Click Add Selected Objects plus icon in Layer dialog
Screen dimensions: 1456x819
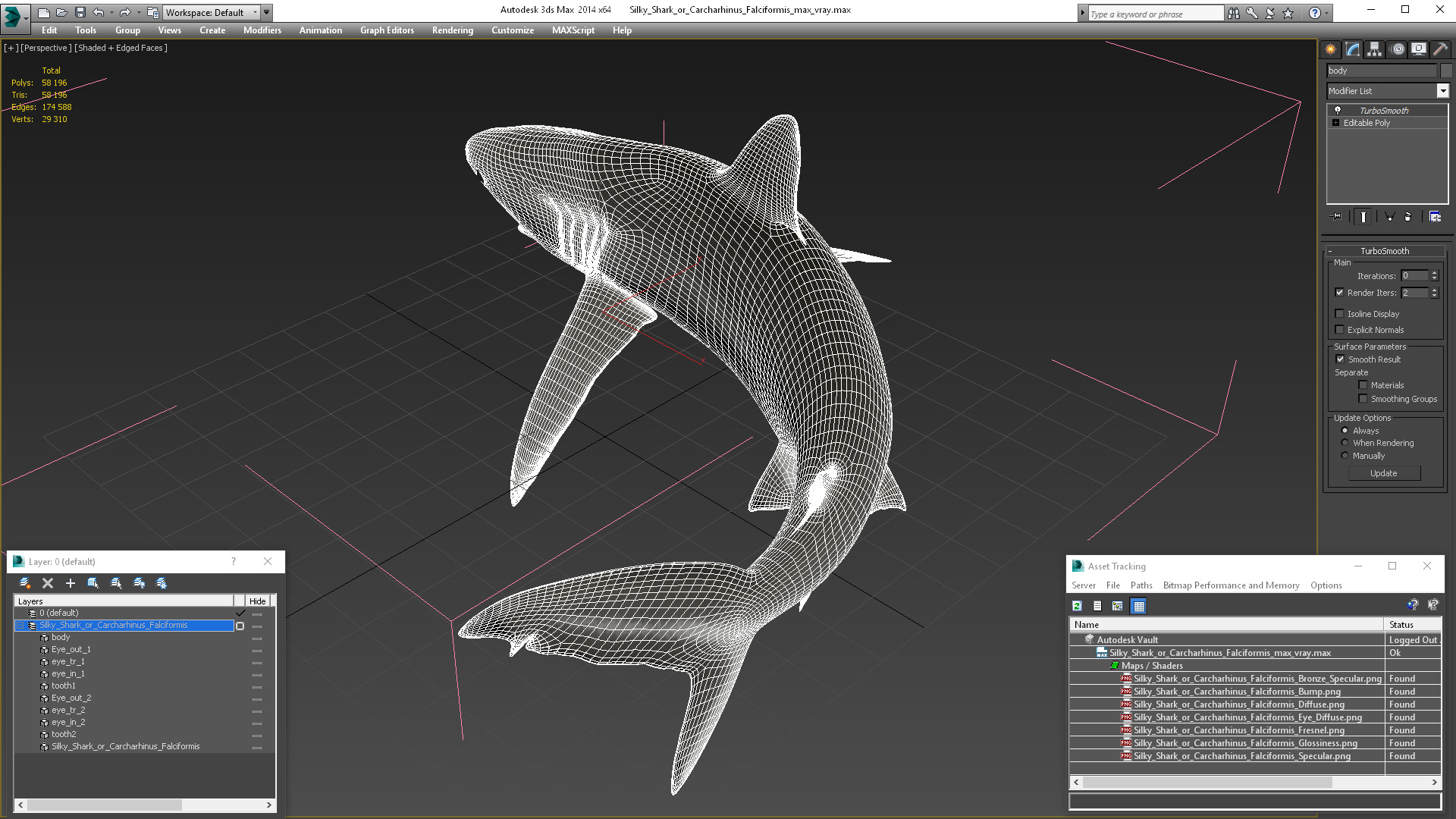[71, 583]
